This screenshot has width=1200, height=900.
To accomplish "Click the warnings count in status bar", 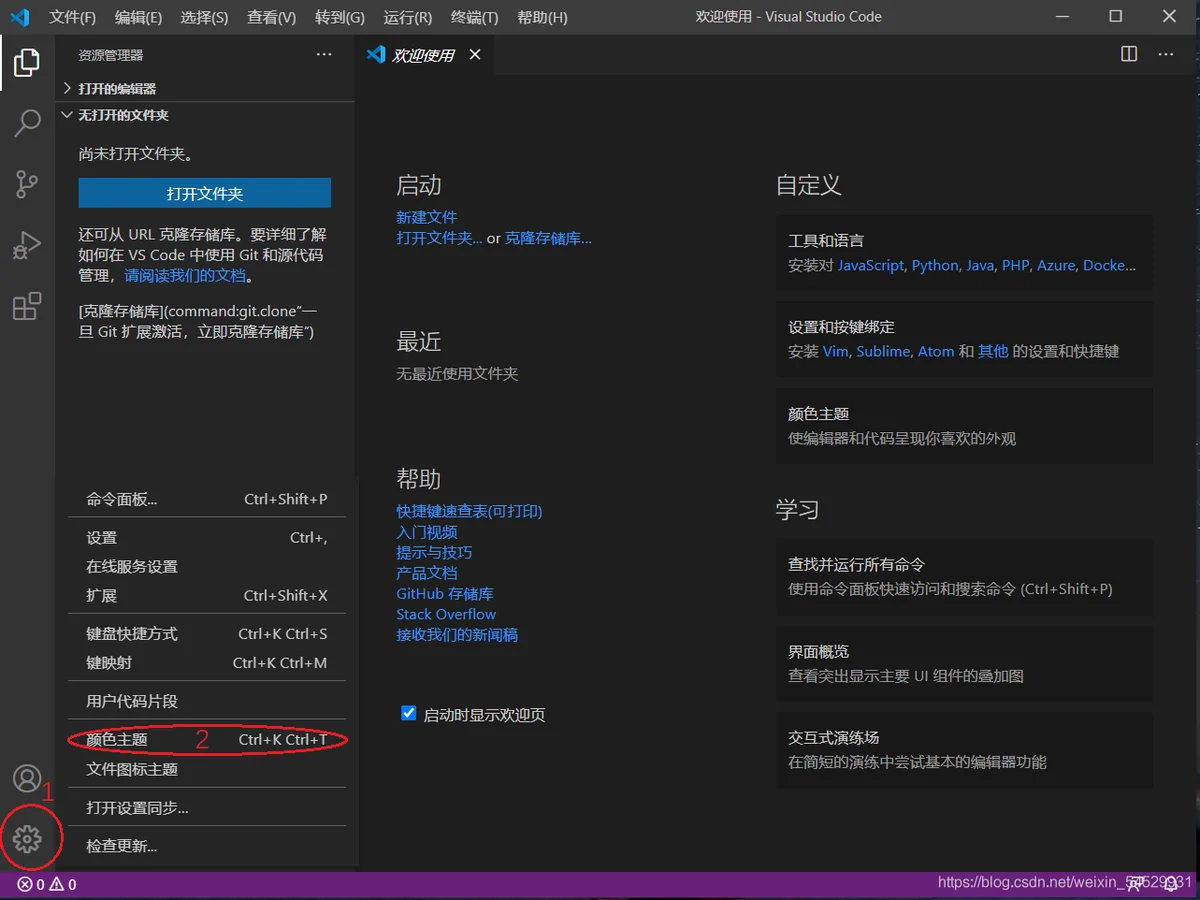I will pos(62,885).
